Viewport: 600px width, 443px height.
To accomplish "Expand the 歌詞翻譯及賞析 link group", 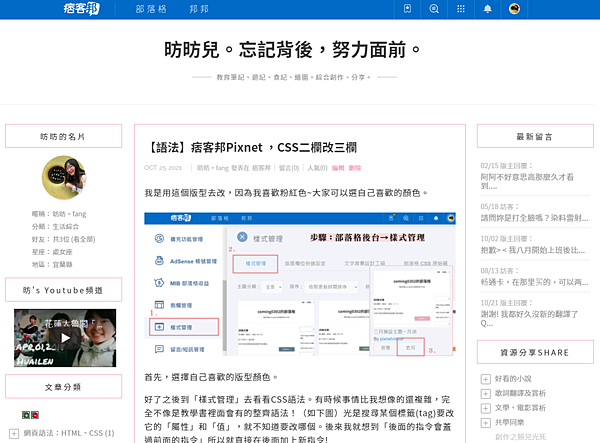I will coord(485,394).
